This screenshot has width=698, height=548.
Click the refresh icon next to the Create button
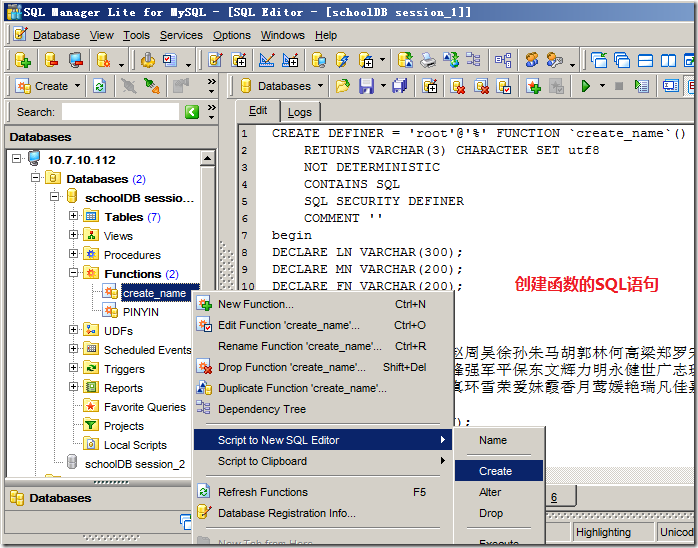point(99,86)
